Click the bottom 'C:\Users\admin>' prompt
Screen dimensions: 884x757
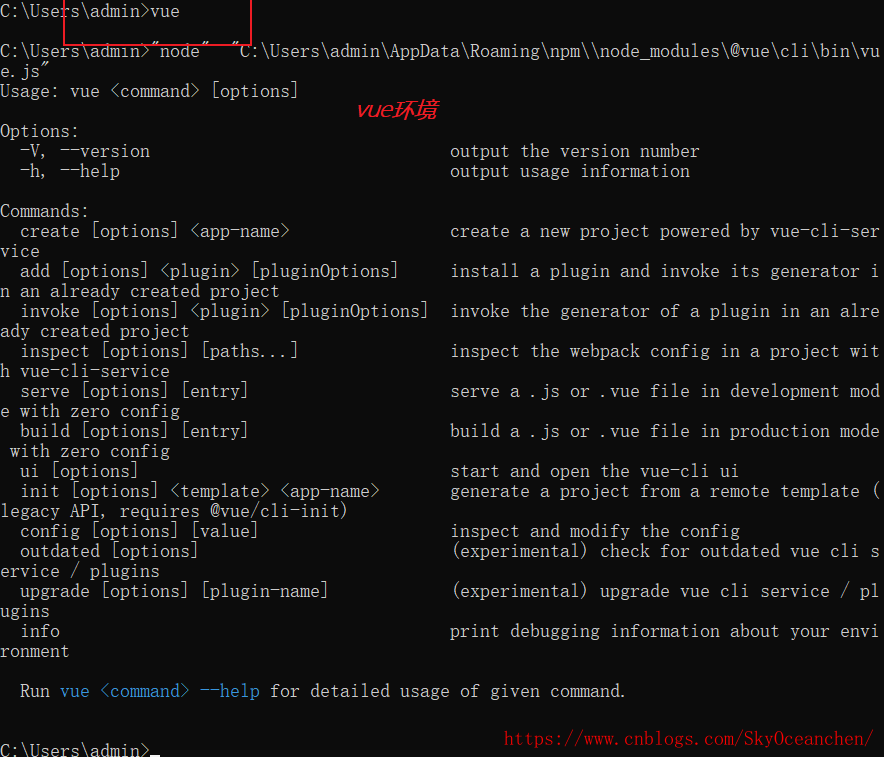75,749
